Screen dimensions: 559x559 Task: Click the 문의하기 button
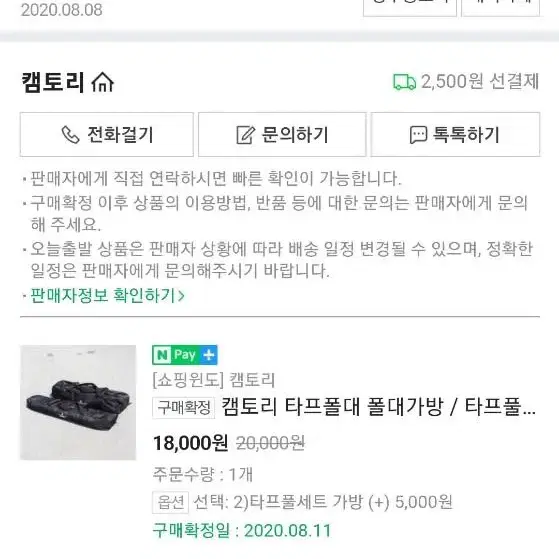click(282, 134)
